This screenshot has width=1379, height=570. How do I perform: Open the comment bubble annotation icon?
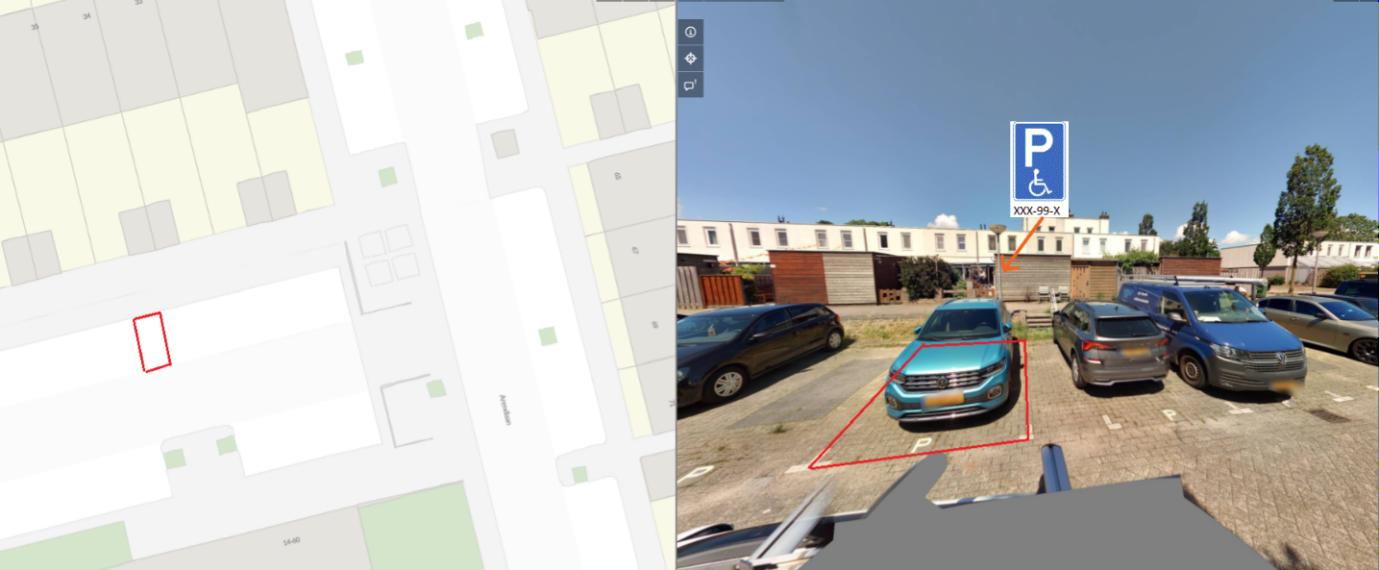point(690,85)
